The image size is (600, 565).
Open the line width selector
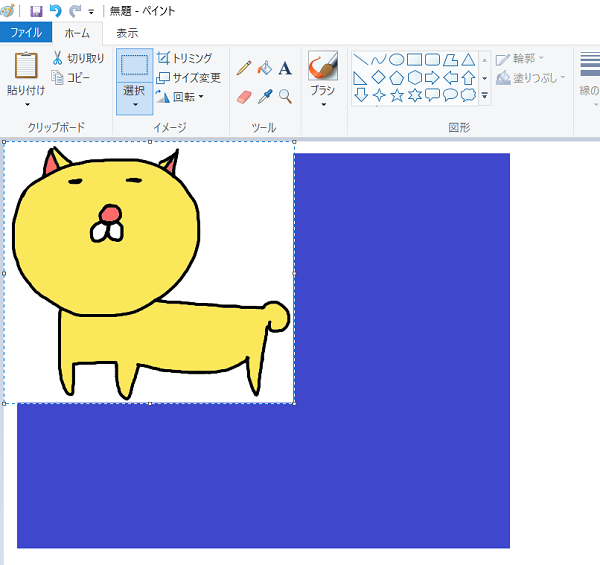pos(589,78)
